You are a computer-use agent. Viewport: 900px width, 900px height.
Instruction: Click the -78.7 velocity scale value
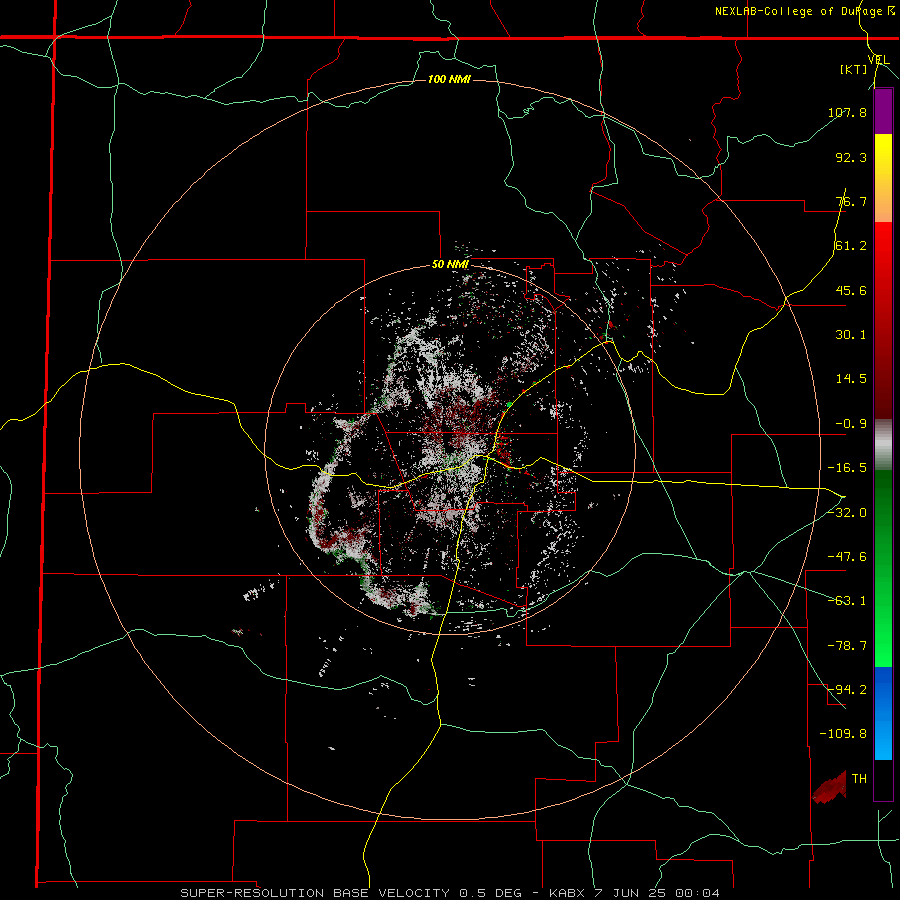click(x=847, y=646)
